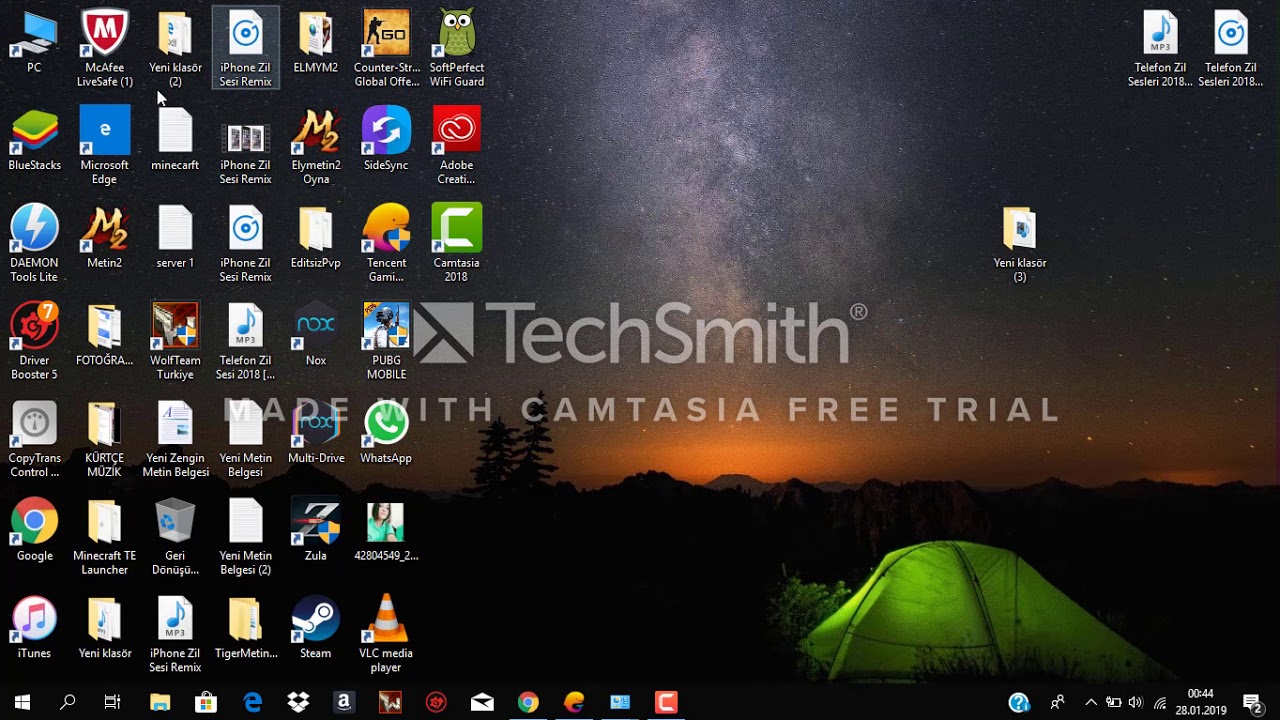1280x720 pixels.
Task: Open the FOTOĞRA... folder
Action: pos(105,335)
